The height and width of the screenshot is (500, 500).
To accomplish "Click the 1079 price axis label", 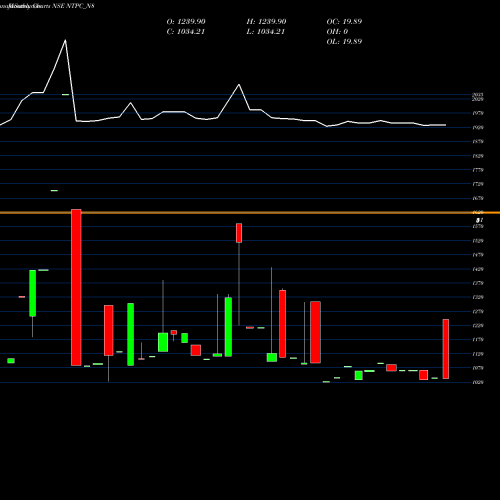I will coord(478,368).
